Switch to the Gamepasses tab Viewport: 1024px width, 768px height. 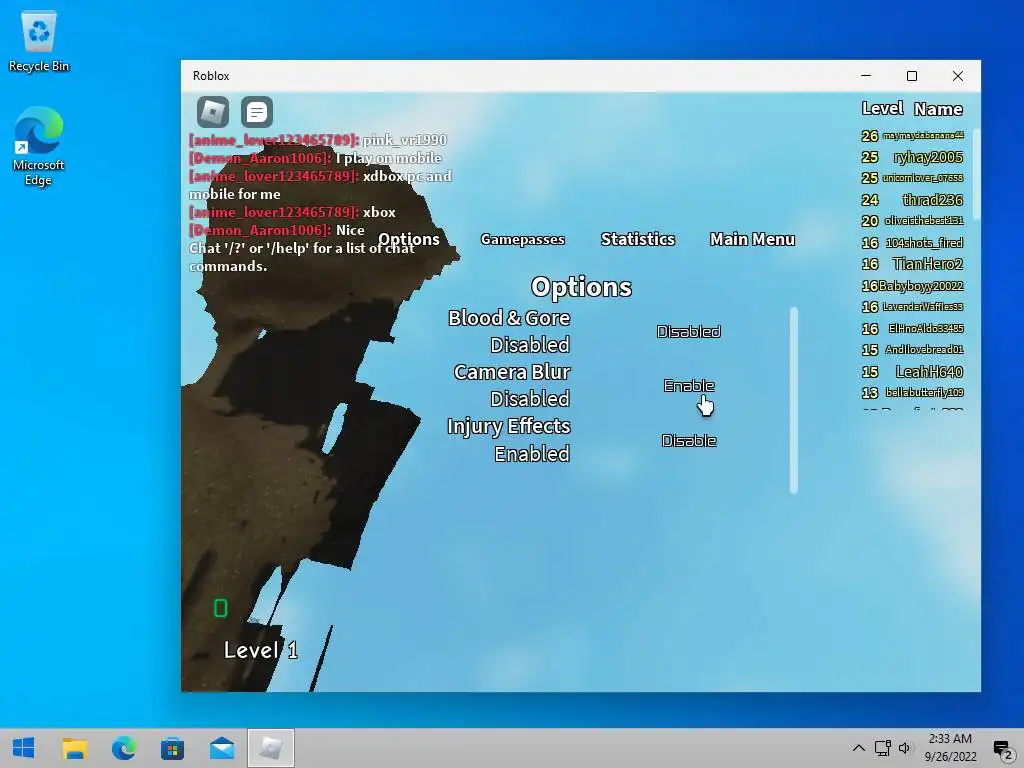pyautogui.click(x=522, y=240)
